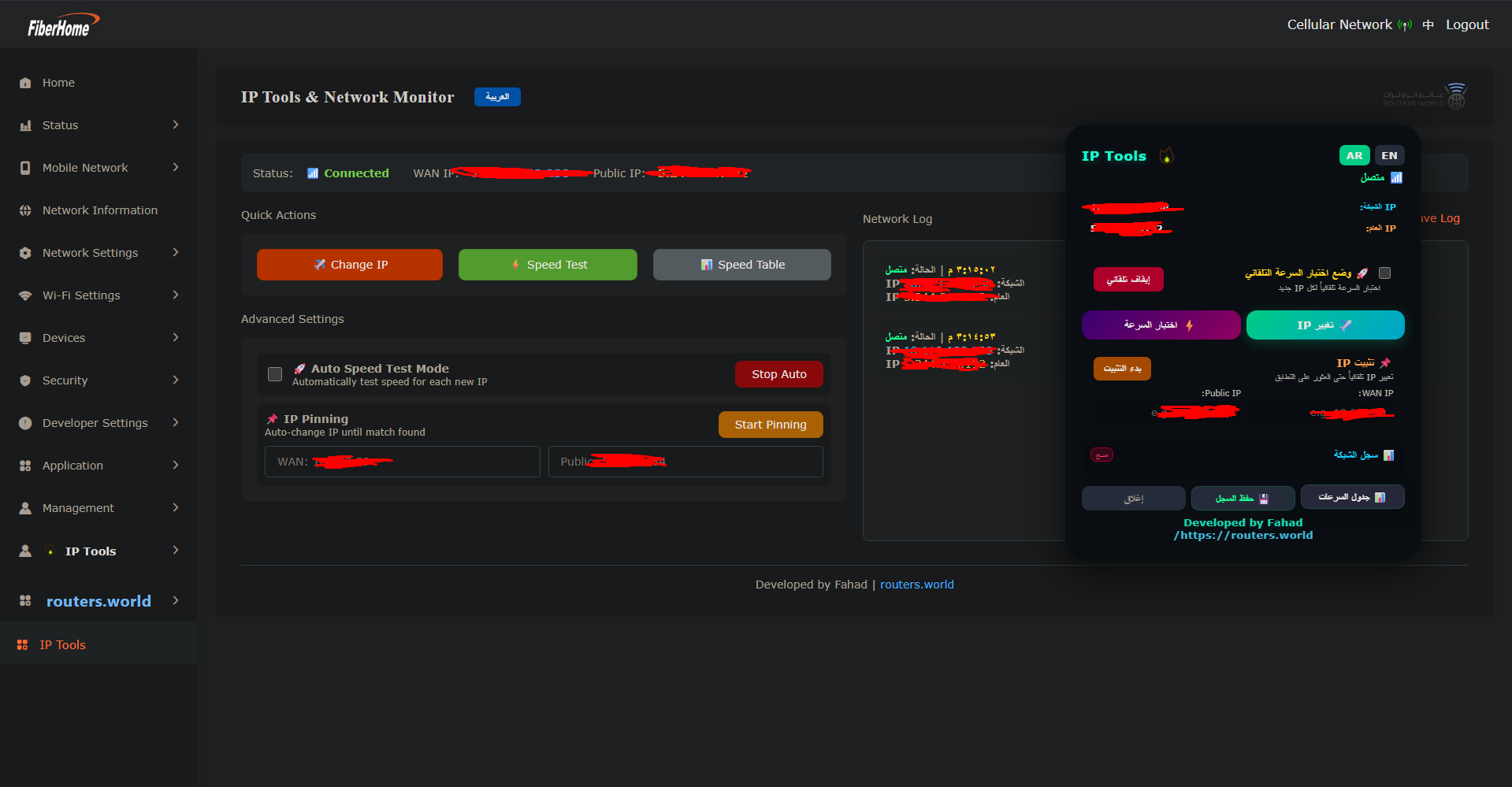Click the Start Pinning button
Viewport: 1512px width, 787px height.
tap(770, 425)
